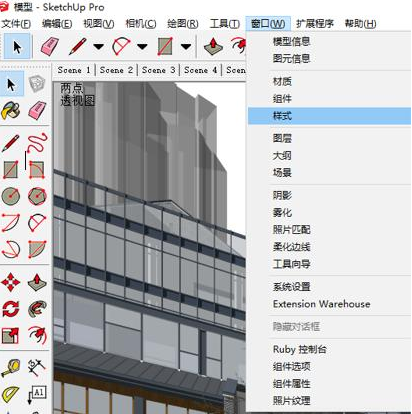Select the Circle tool
The image size is (412, 414).
11,196
